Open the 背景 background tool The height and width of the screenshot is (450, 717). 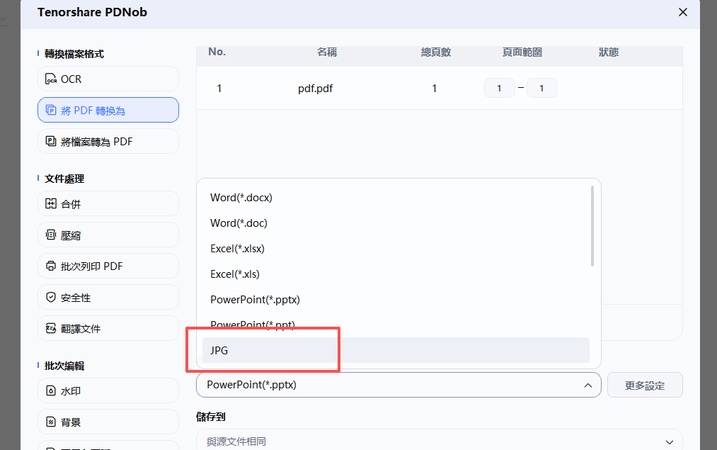(x=108, y=422)
